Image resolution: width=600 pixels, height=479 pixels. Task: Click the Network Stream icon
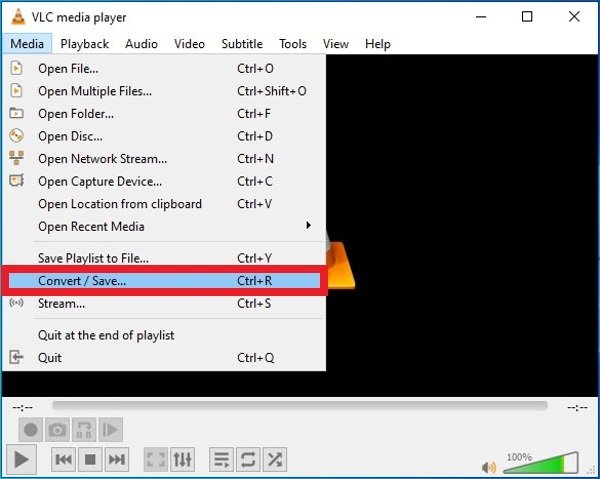click(x=16, y=158)
